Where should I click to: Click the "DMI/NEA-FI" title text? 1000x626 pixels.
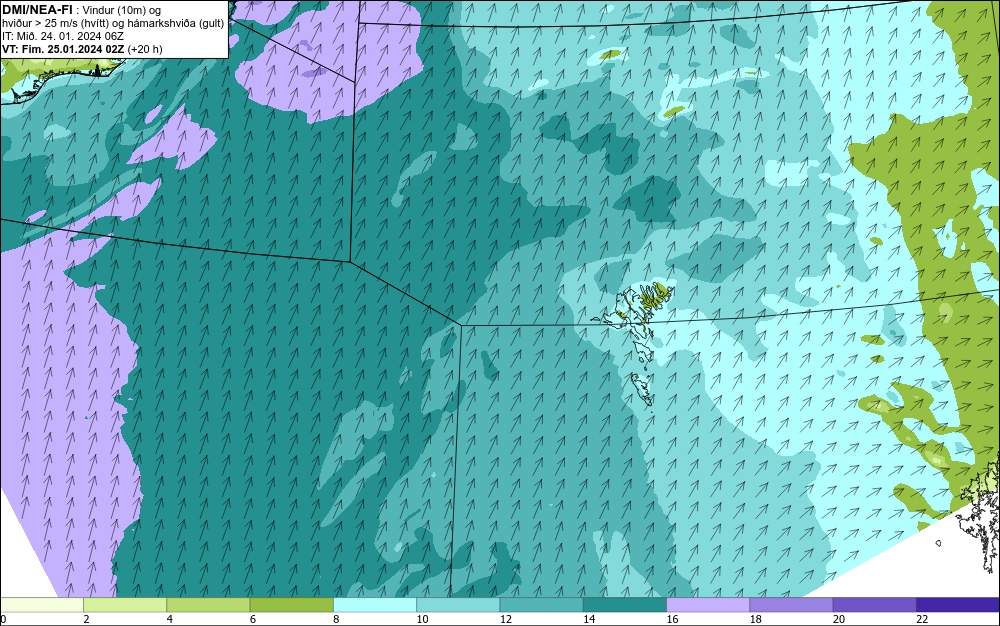37,10
